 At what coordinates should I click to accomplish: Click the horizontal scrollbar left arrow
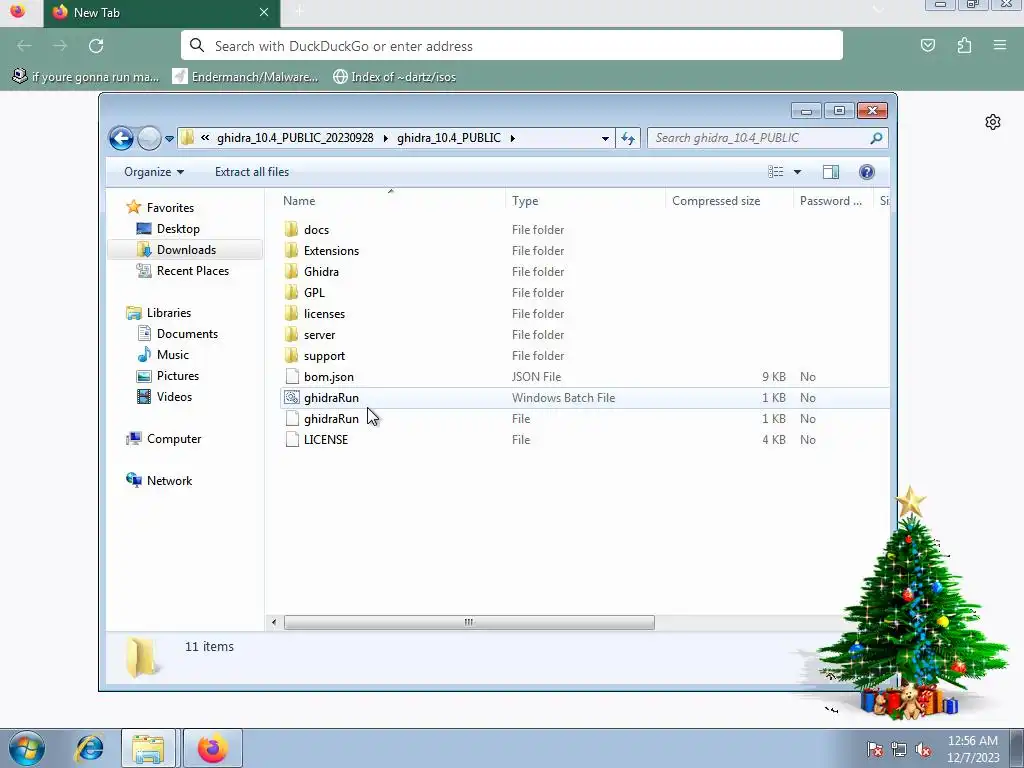click(274, 622)
